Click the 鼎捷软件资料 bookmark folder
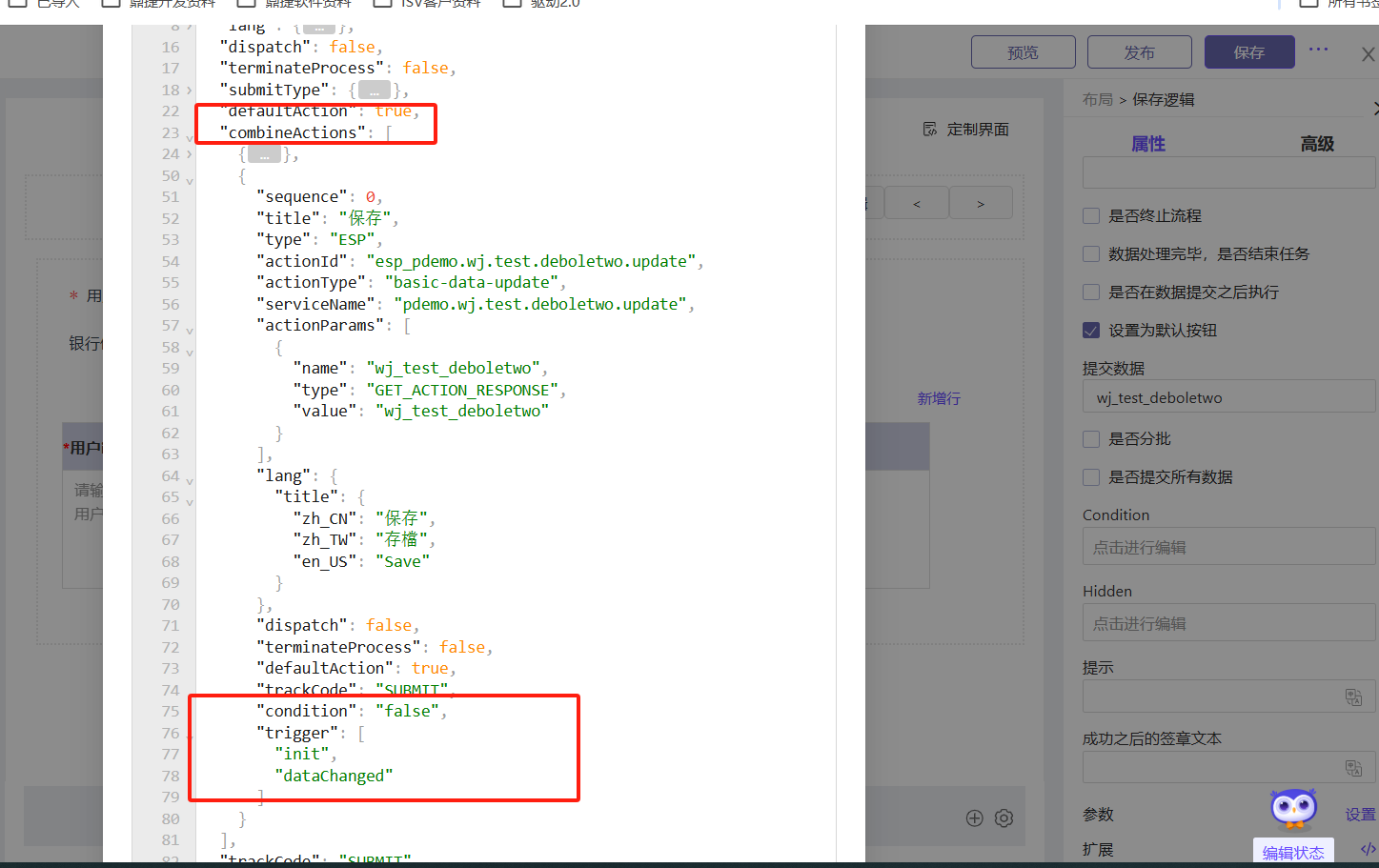The width and height of the screenshot is (1379, 868). (x=294, y=3)
